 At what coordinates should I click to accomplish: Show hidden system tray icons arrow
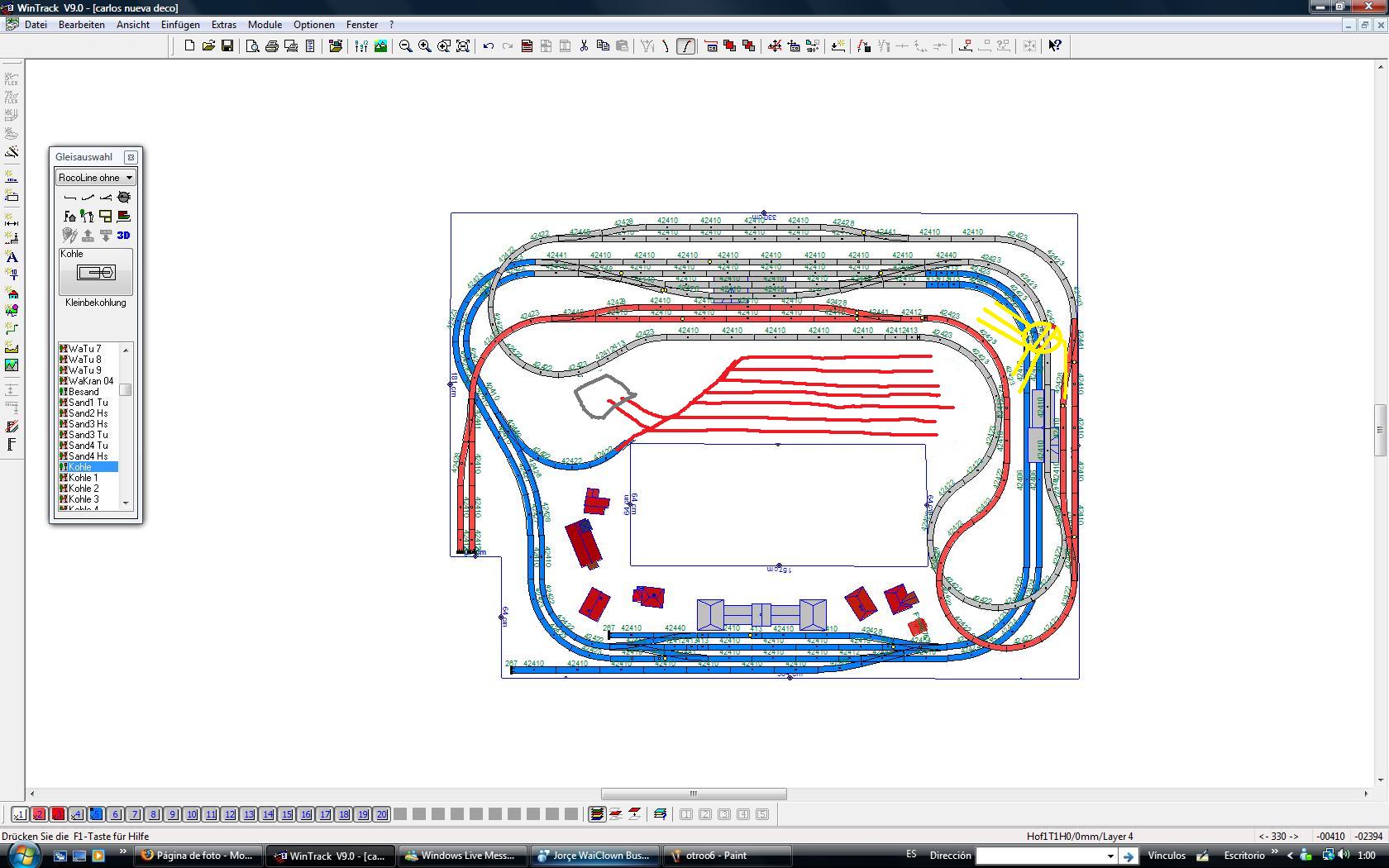pos(1290,856)
